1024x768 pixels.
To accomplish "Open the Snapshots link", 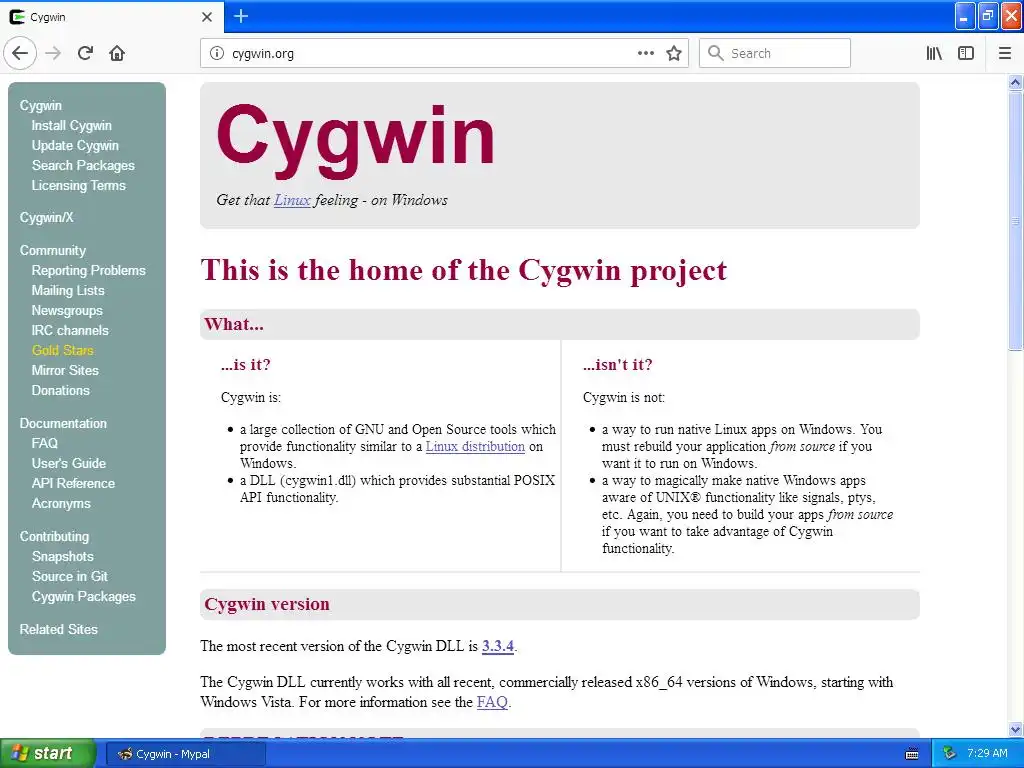I will click(x=63, y=556).
